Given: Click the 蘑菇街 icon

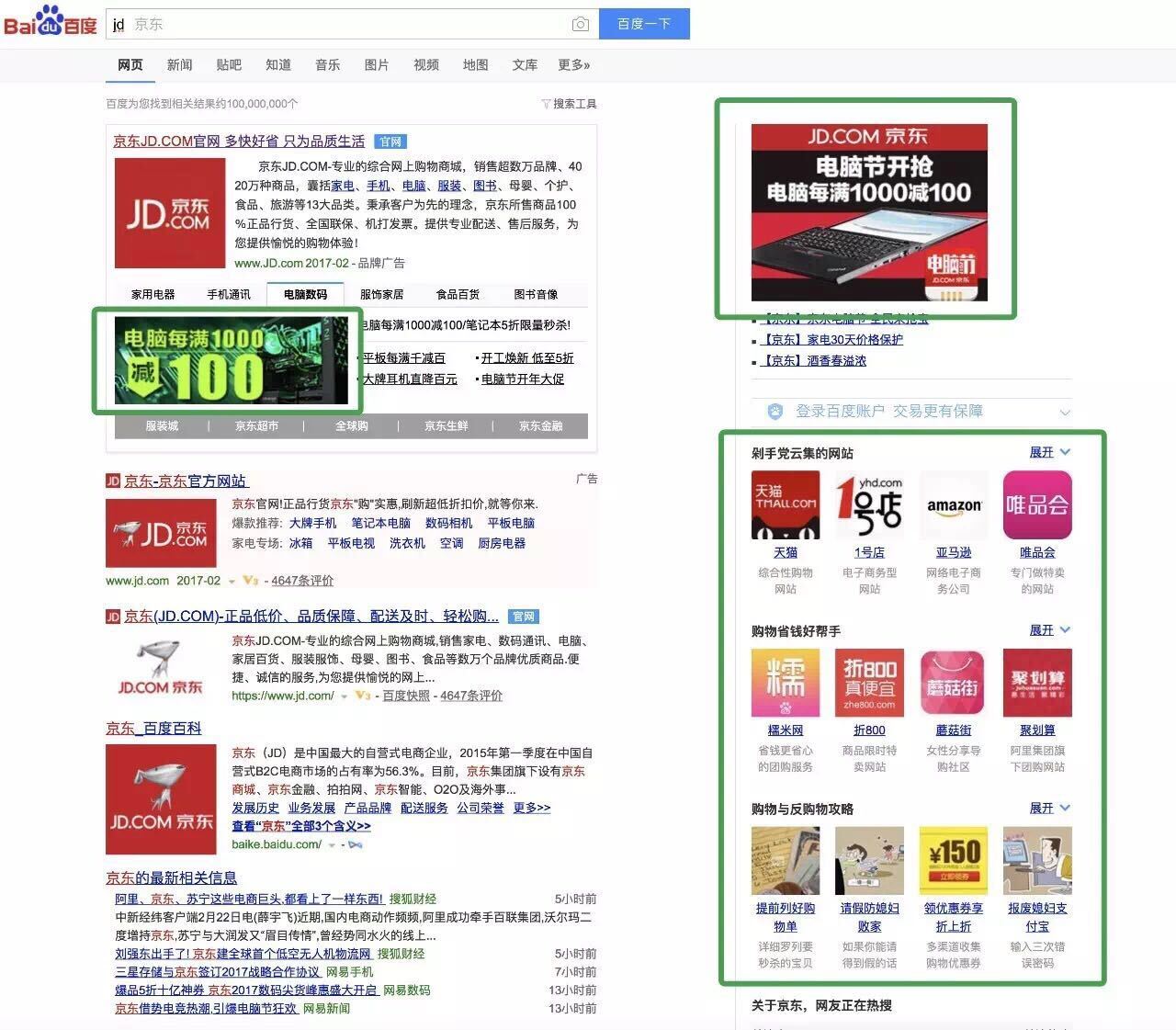Looking at the screenshot, I should pos(954,683).
